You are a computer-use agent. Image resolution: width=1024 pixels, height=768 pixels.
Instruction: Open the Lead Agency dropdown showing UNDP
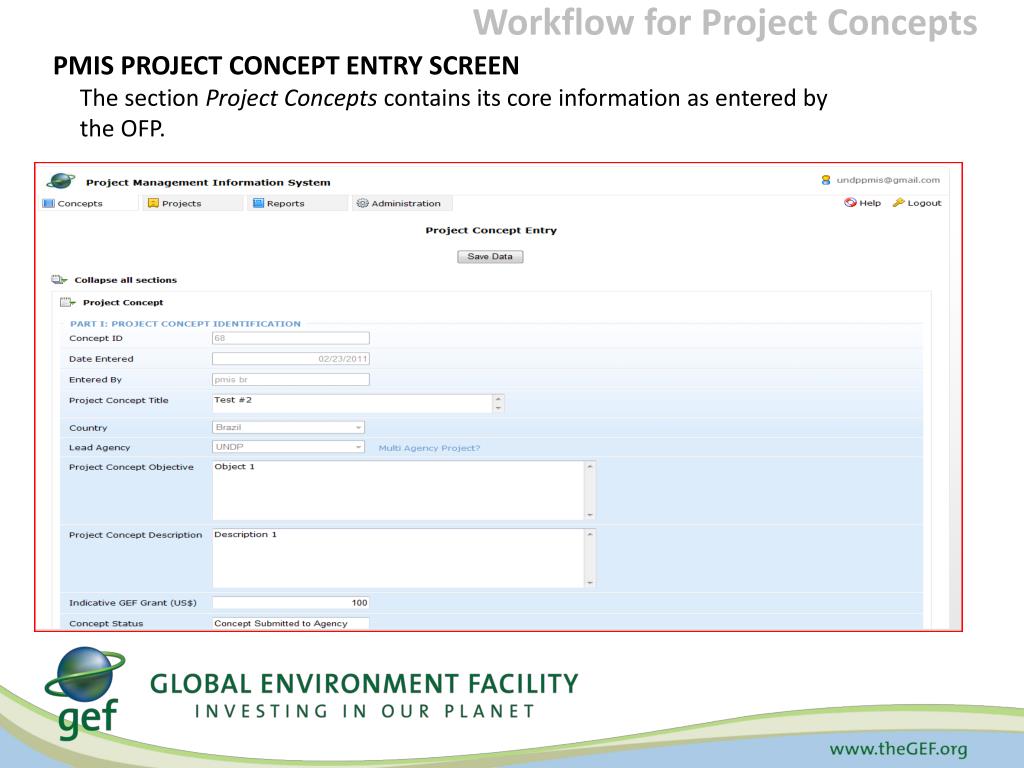pos(288,447)
